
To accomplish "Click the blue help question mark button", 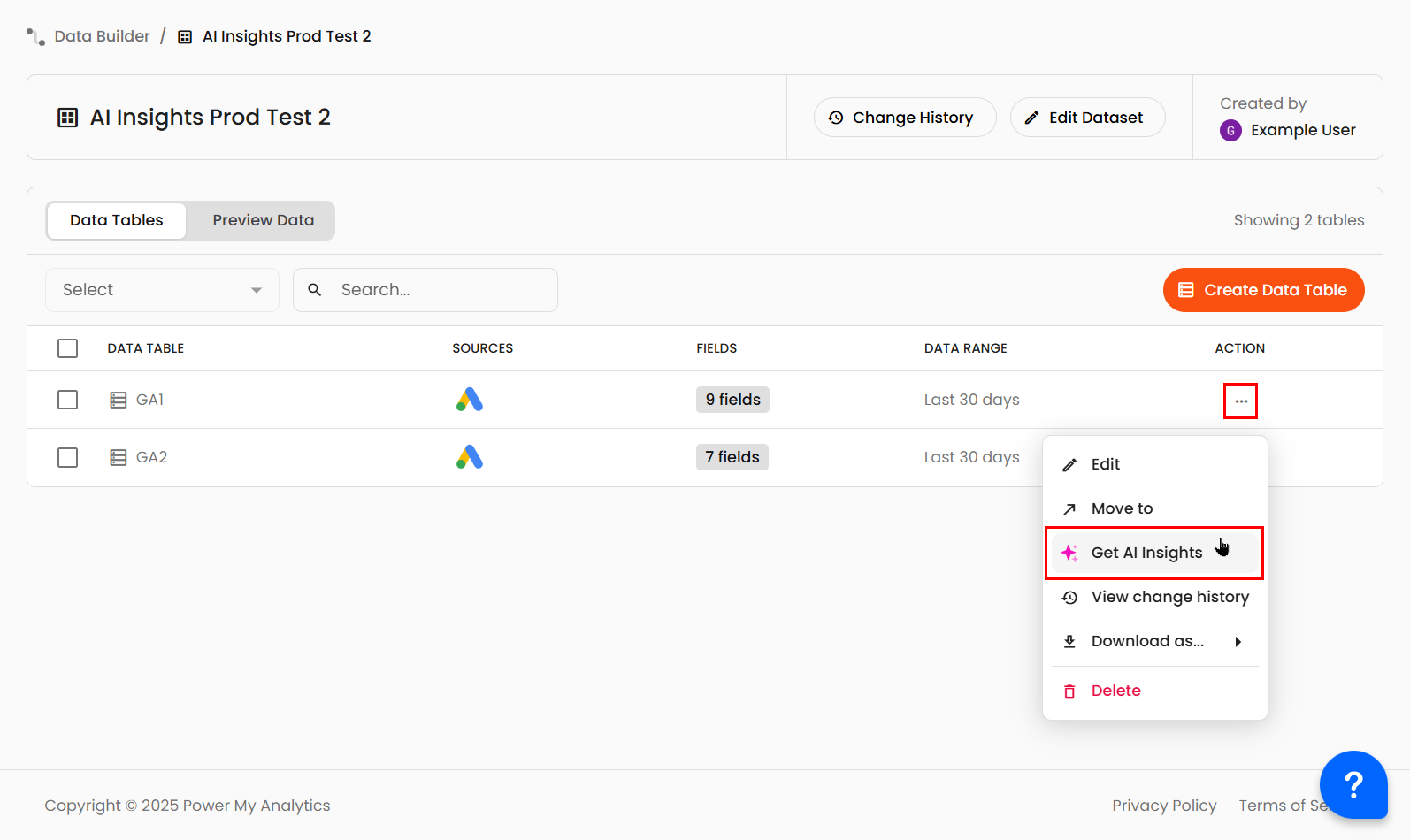I will [1353, 784].
